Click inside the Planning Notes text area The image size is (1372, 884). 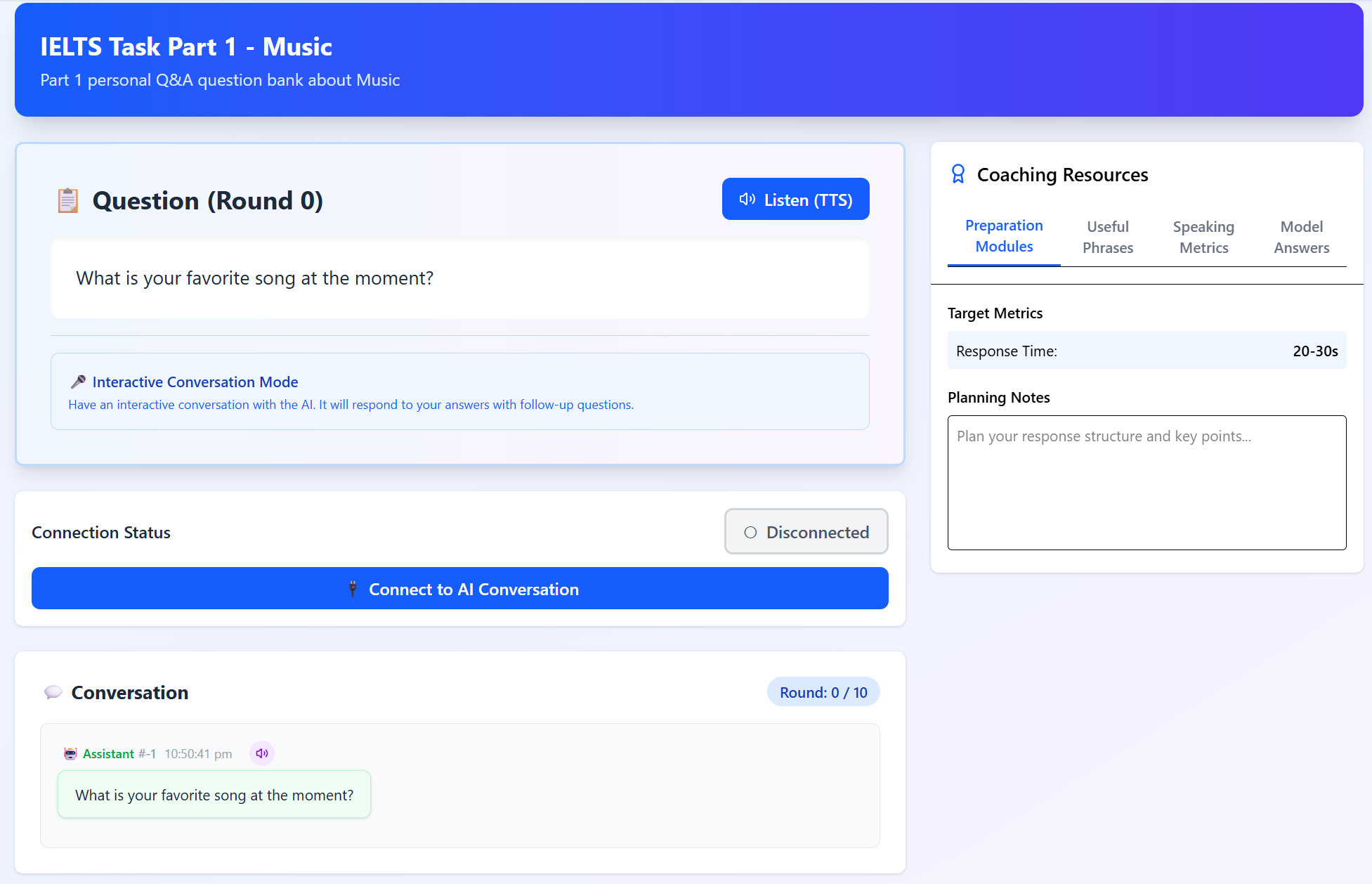[1146, 482]
